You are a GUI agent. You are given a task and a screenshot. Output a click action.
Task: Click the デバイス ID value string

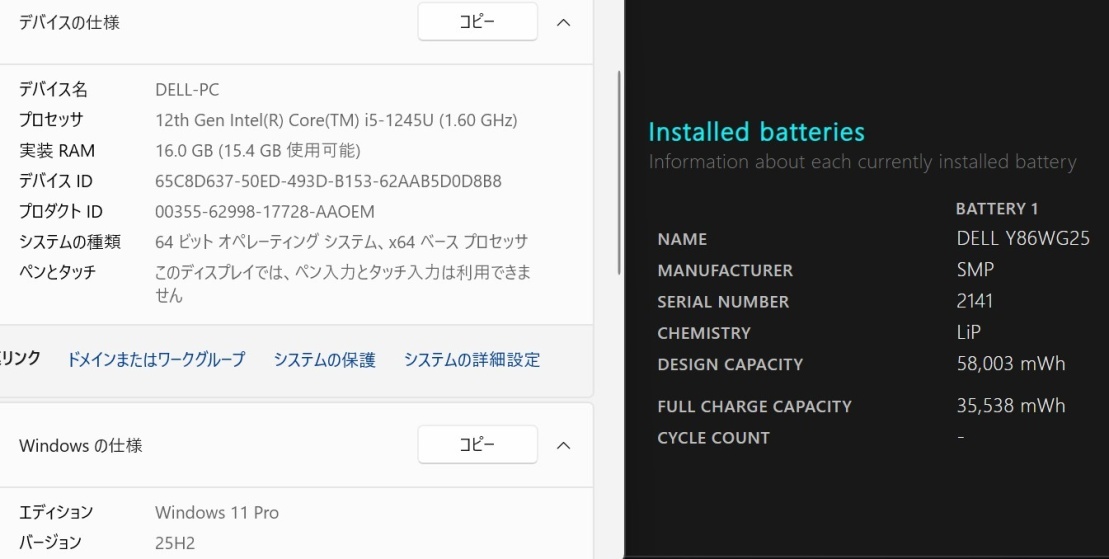[328, 182]
